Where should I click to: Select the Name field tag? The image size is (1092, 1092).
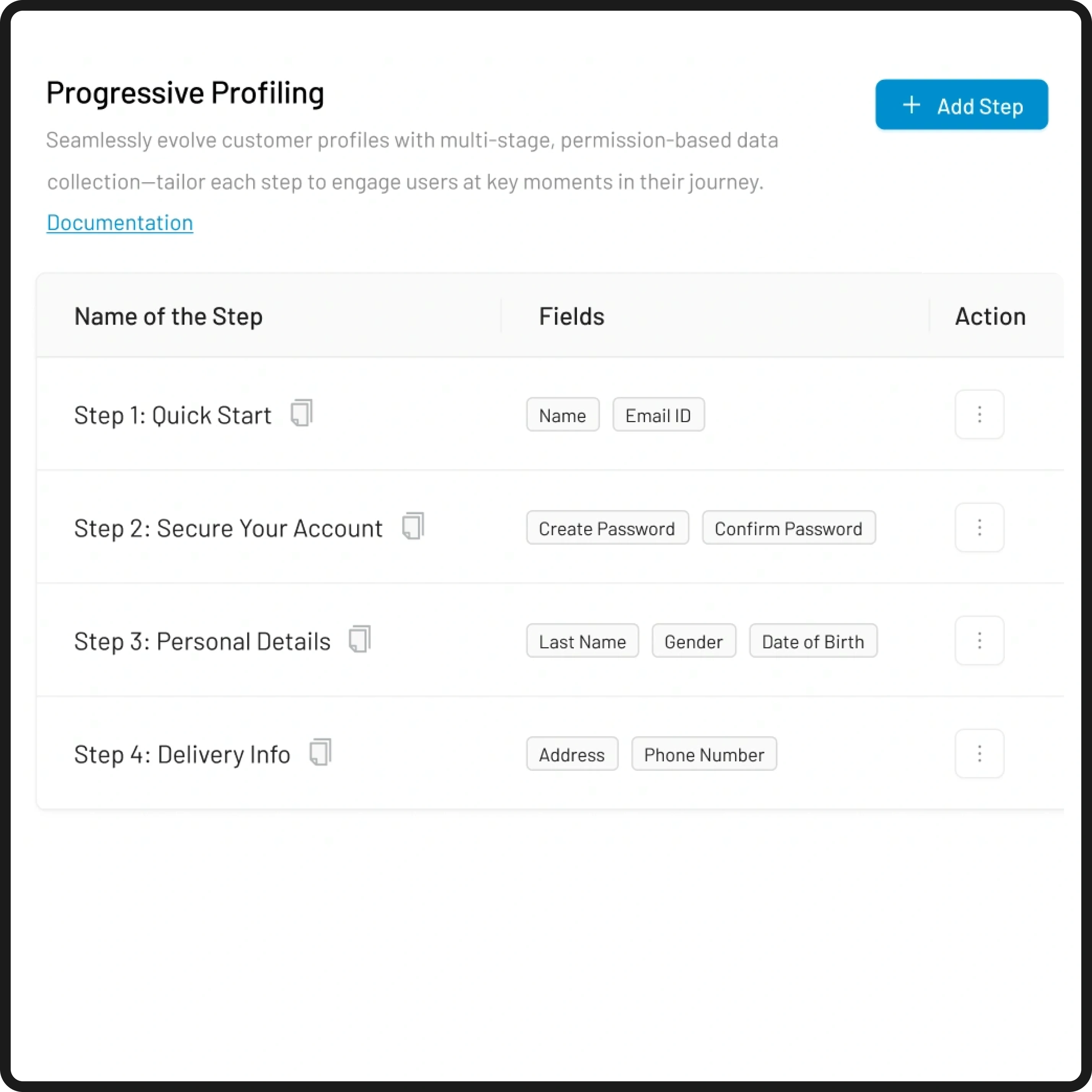coord(562,415)
